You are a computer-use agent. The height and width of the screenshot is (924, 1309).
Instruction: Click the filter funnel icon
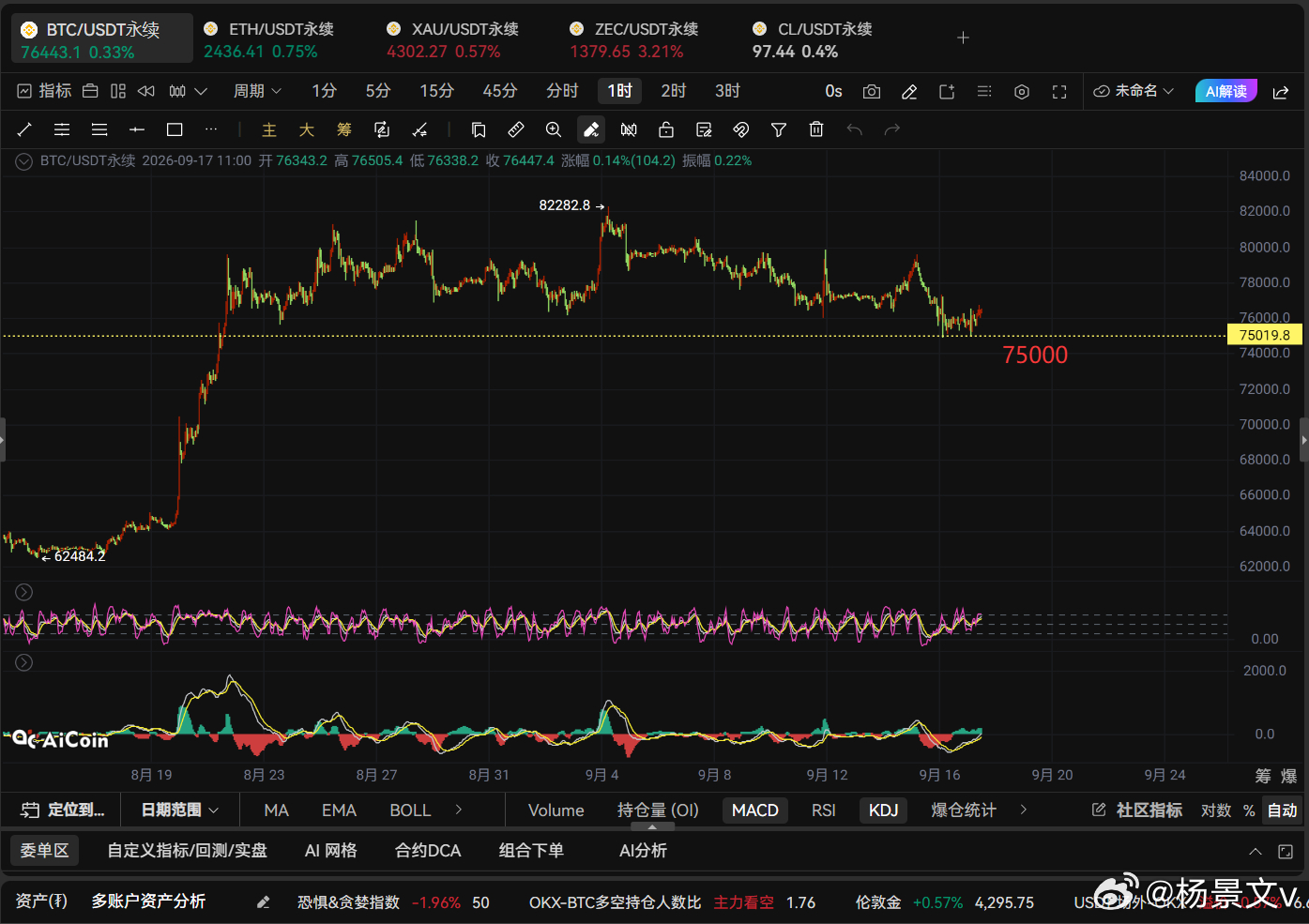[779, 129]
